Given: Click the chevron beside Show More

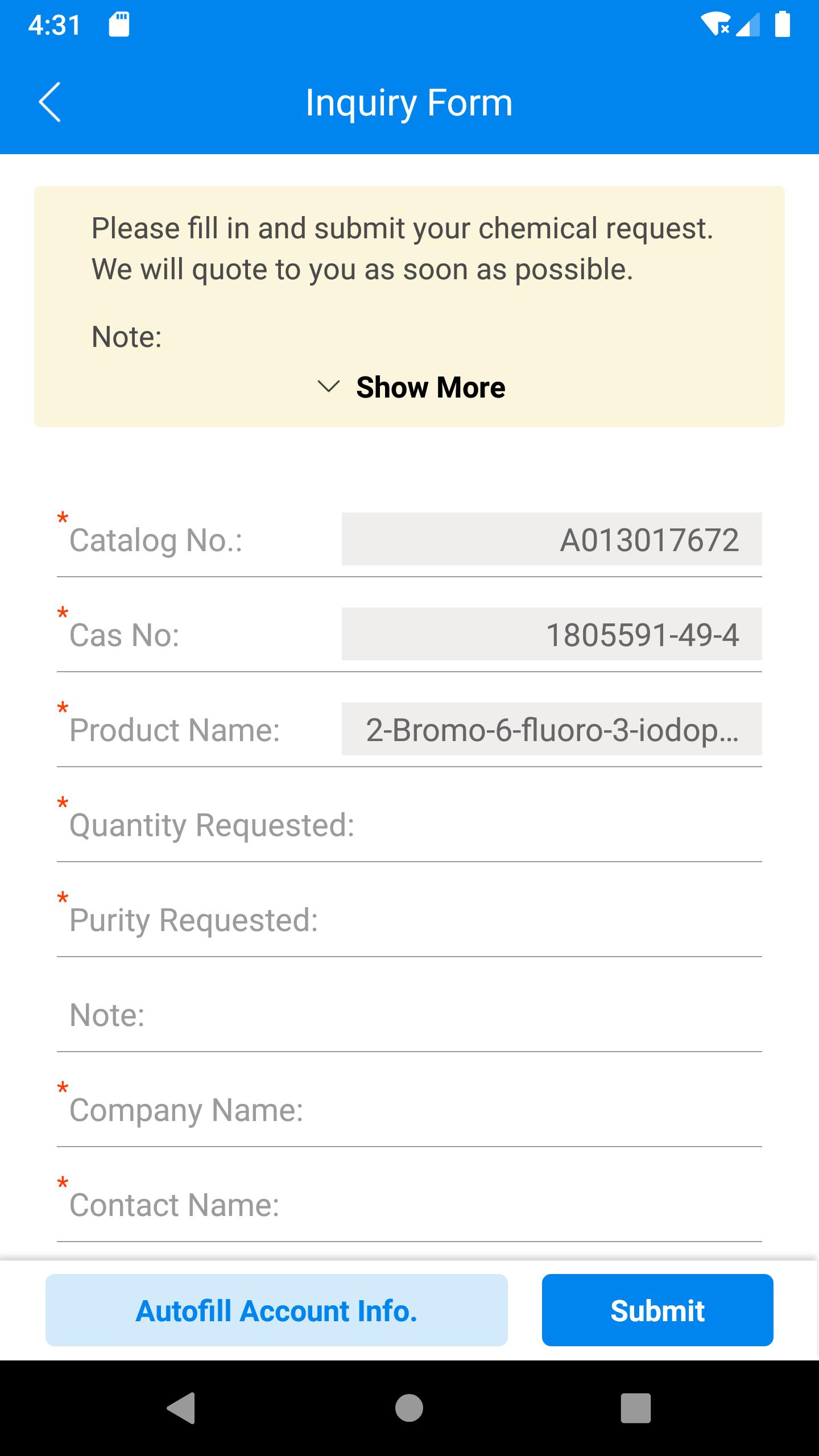Looking at the screenshot, I should click(328, 387).
